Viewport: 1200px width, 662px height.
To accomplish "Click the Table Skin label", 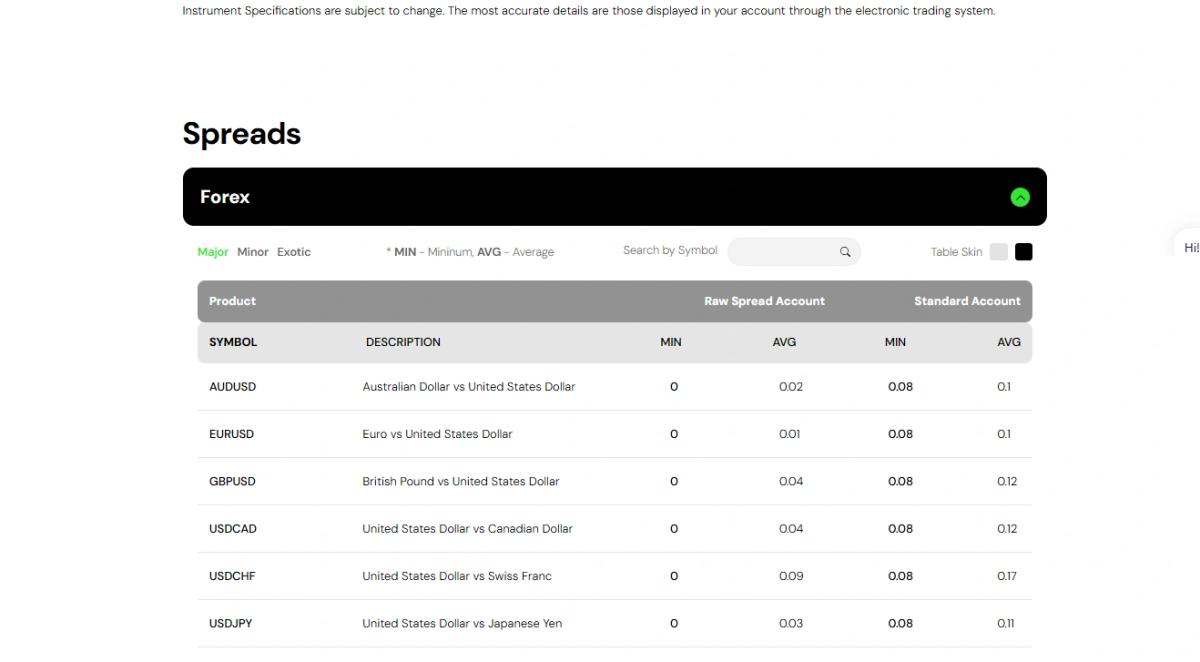I will click(x=957, y=252).
